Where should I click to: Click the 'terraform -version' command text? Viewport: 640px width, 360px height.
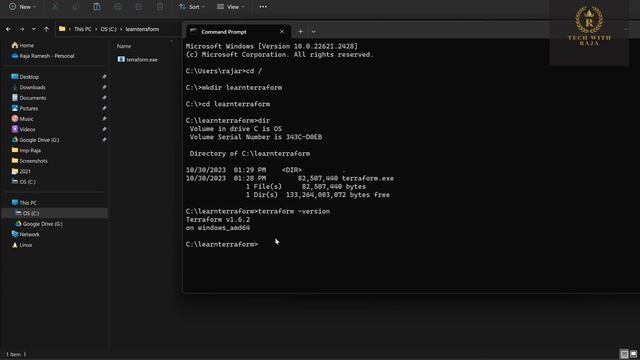(294, 211)
